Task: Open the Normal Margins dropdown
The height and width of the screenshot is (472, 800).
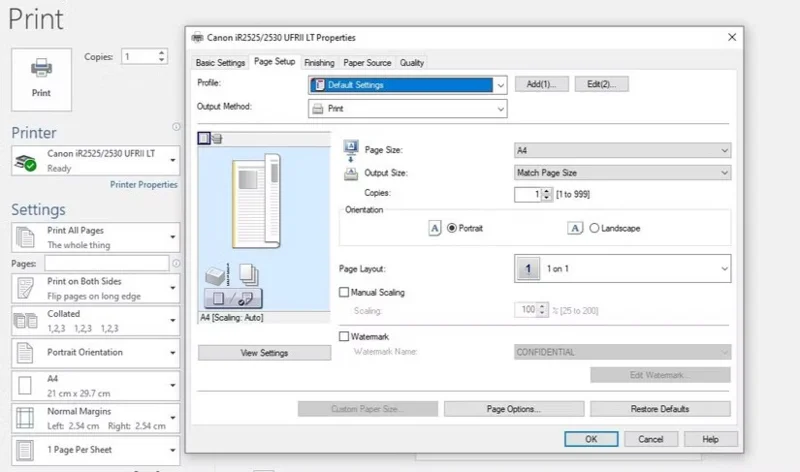Action: coord(95,418)
